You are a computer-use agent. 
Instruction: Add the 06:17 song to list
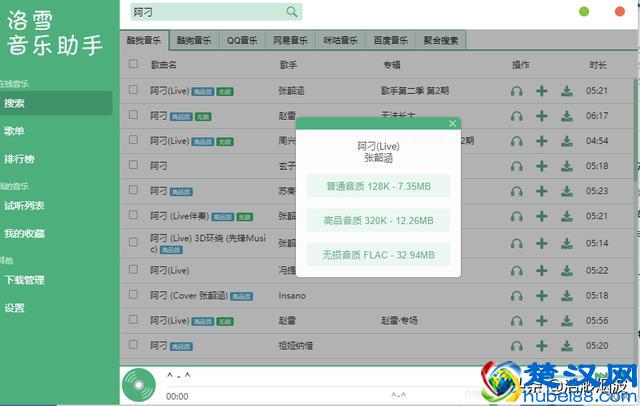click(x=542, y=116)
